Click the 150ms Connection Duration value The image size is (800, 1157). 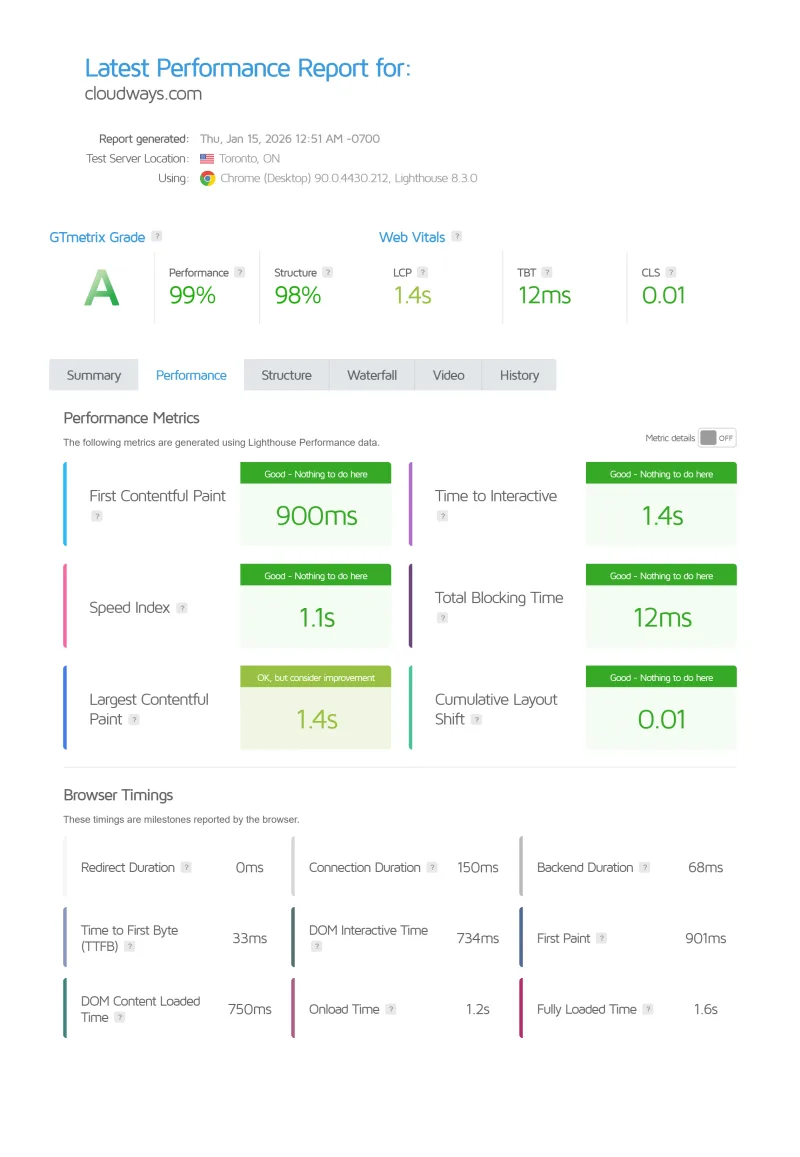pos(477,868)
